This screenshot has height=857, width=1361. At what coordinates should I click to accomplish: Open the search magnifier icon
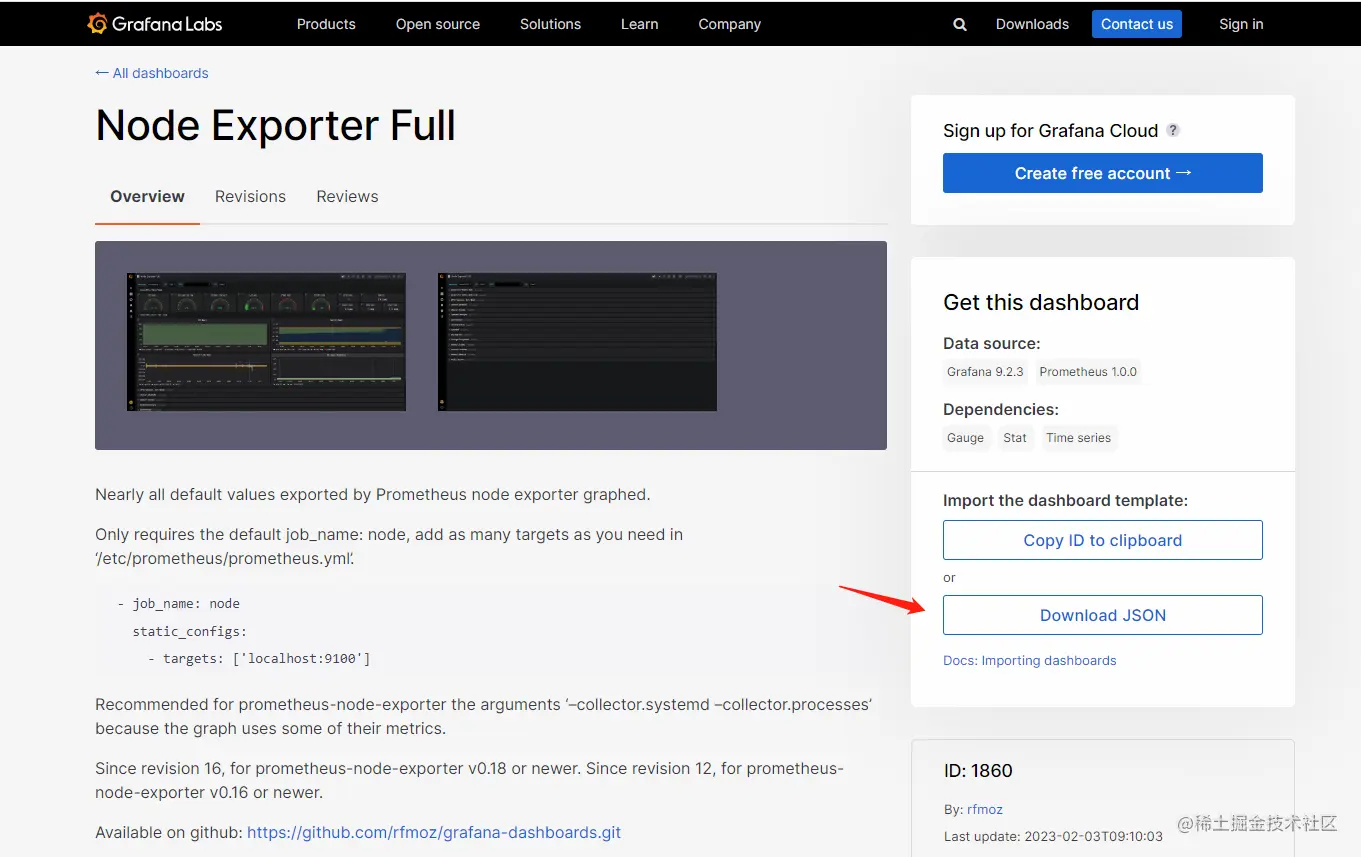(x=960, y=25)
